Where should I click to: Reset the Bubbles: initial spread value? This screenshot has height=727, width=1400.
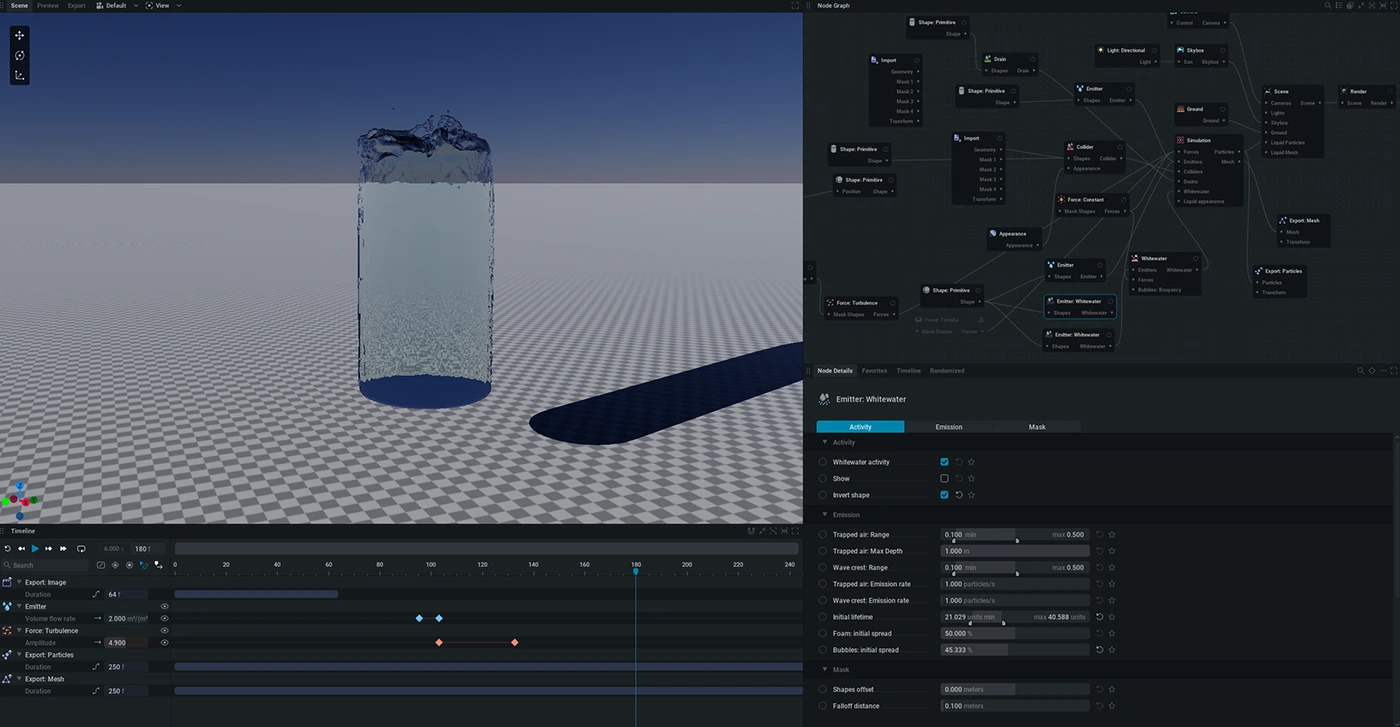coord(1099,650)
